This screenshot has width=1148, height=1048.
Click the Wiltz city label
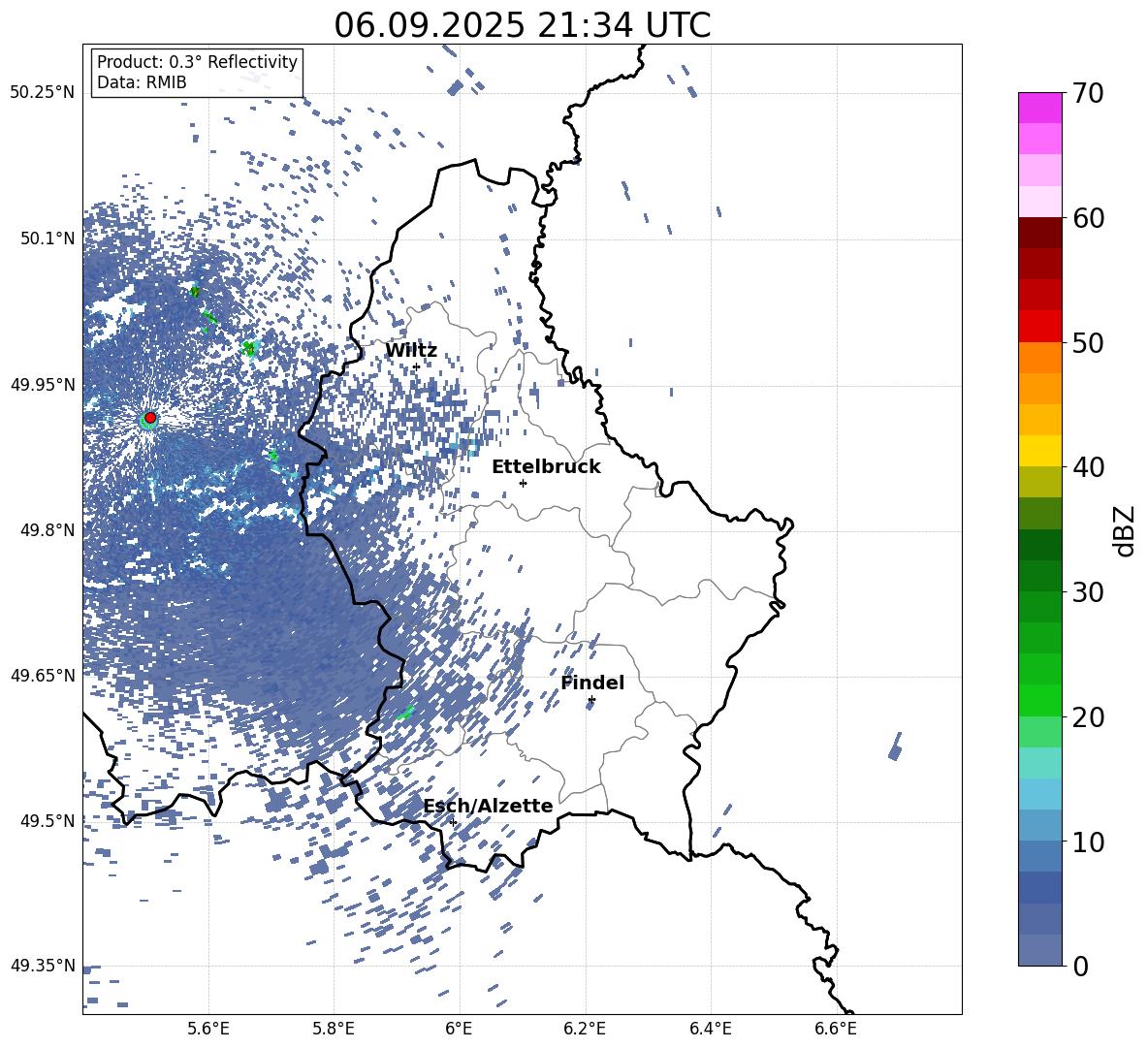tap(411, 351)
